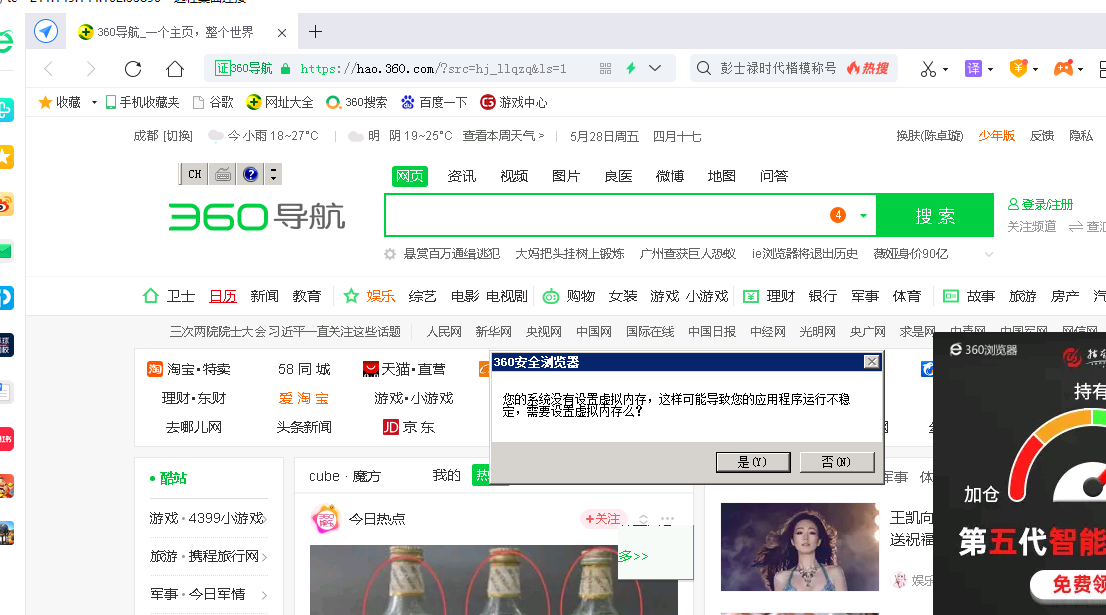The image size is (1106, 615).
Task: Click the 360导航 logo
Action: [257, 217]
